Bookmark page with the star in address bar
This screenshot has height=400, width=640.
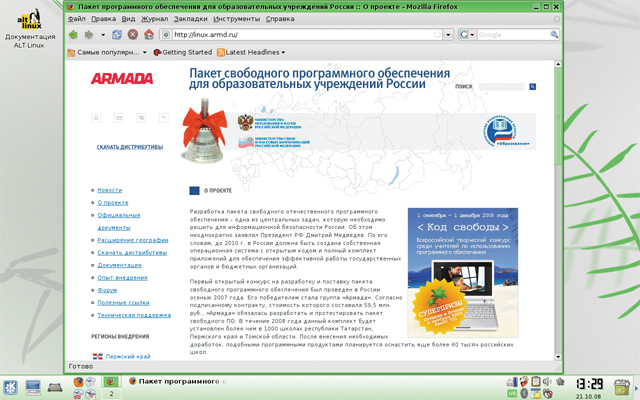tap(438, 35)
